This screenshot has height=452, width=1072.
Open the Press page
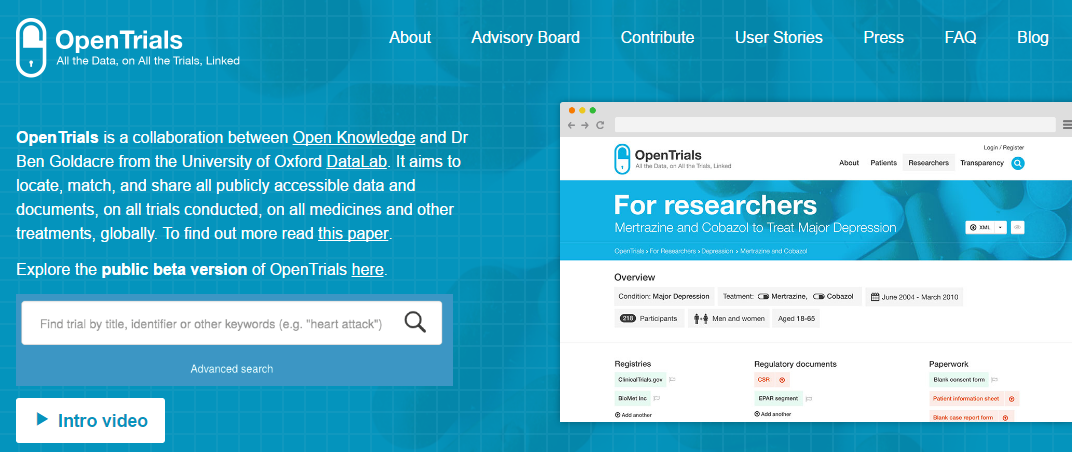click(883, 37)
